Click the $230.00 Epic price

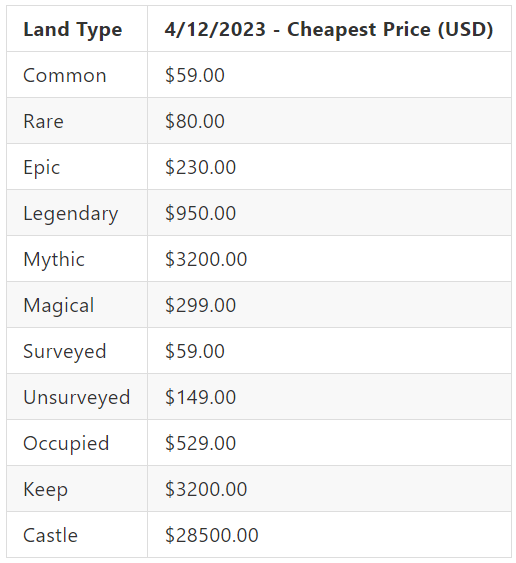[x=200, y=168]
